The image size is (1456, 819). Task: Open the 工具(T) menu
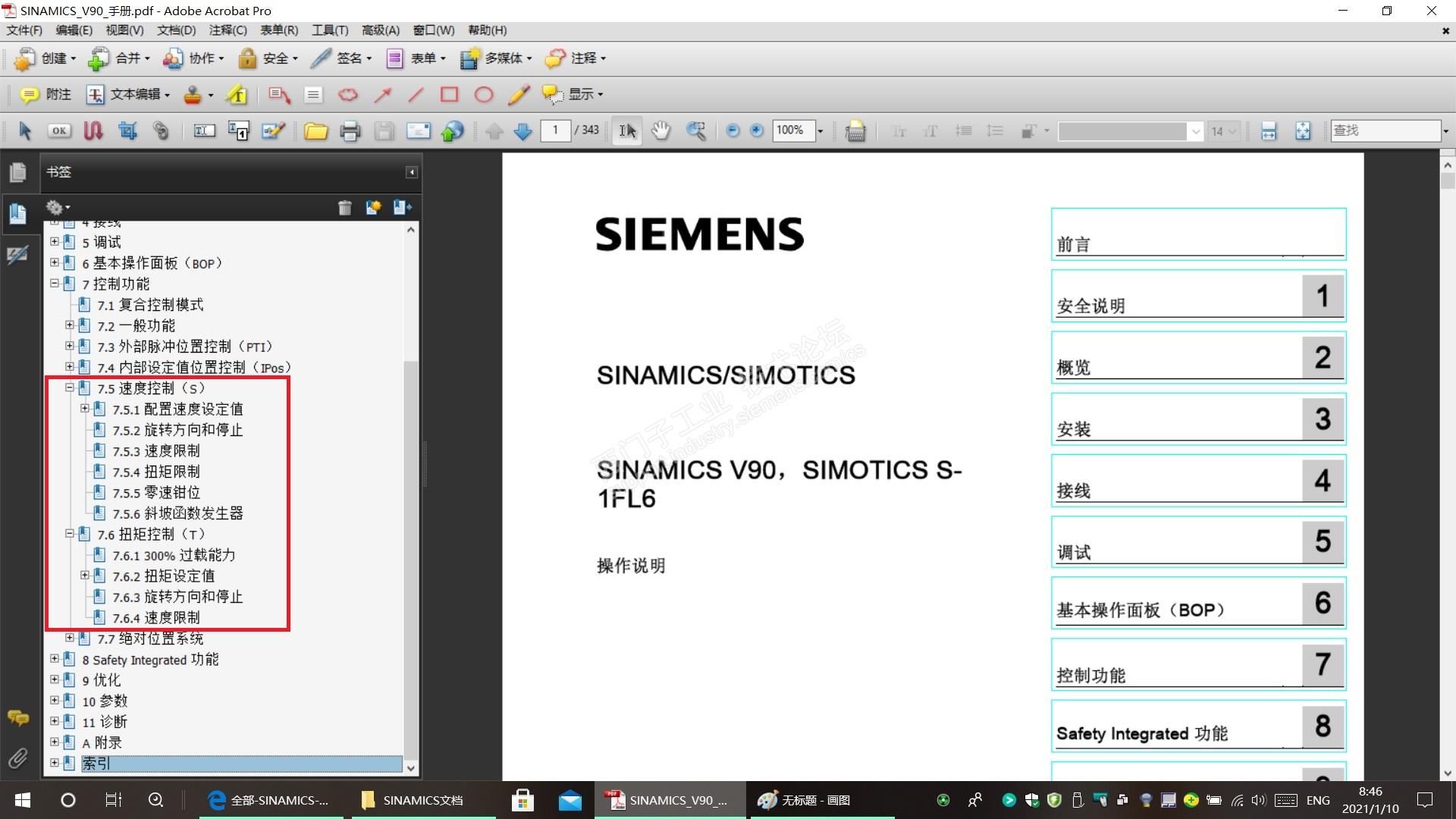tap(330, 30)
